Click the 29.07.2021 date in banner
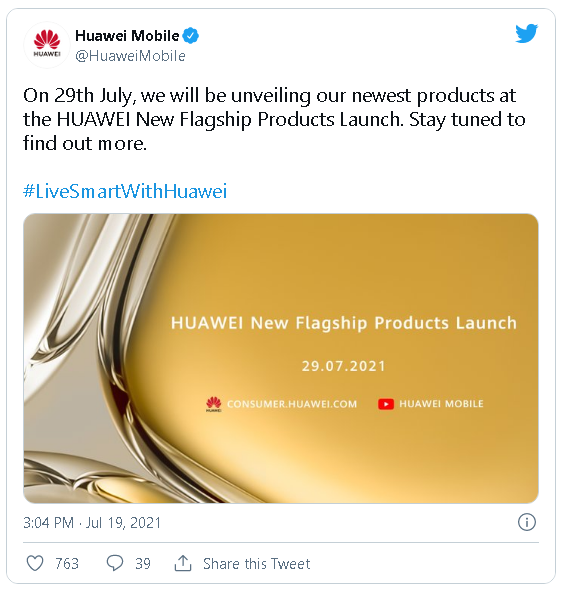Image resolution: width=563 pixels, height=591 pixels. 344,366
